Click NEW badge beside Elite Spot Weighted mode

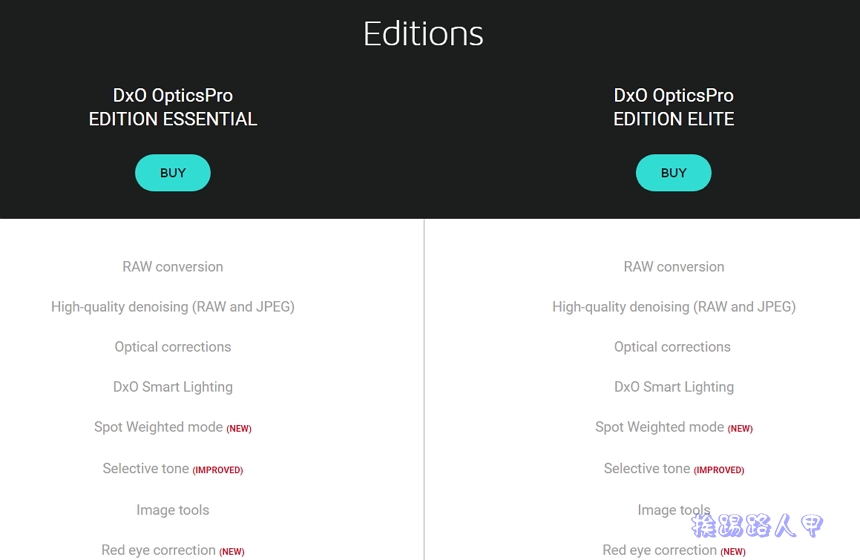740,428
